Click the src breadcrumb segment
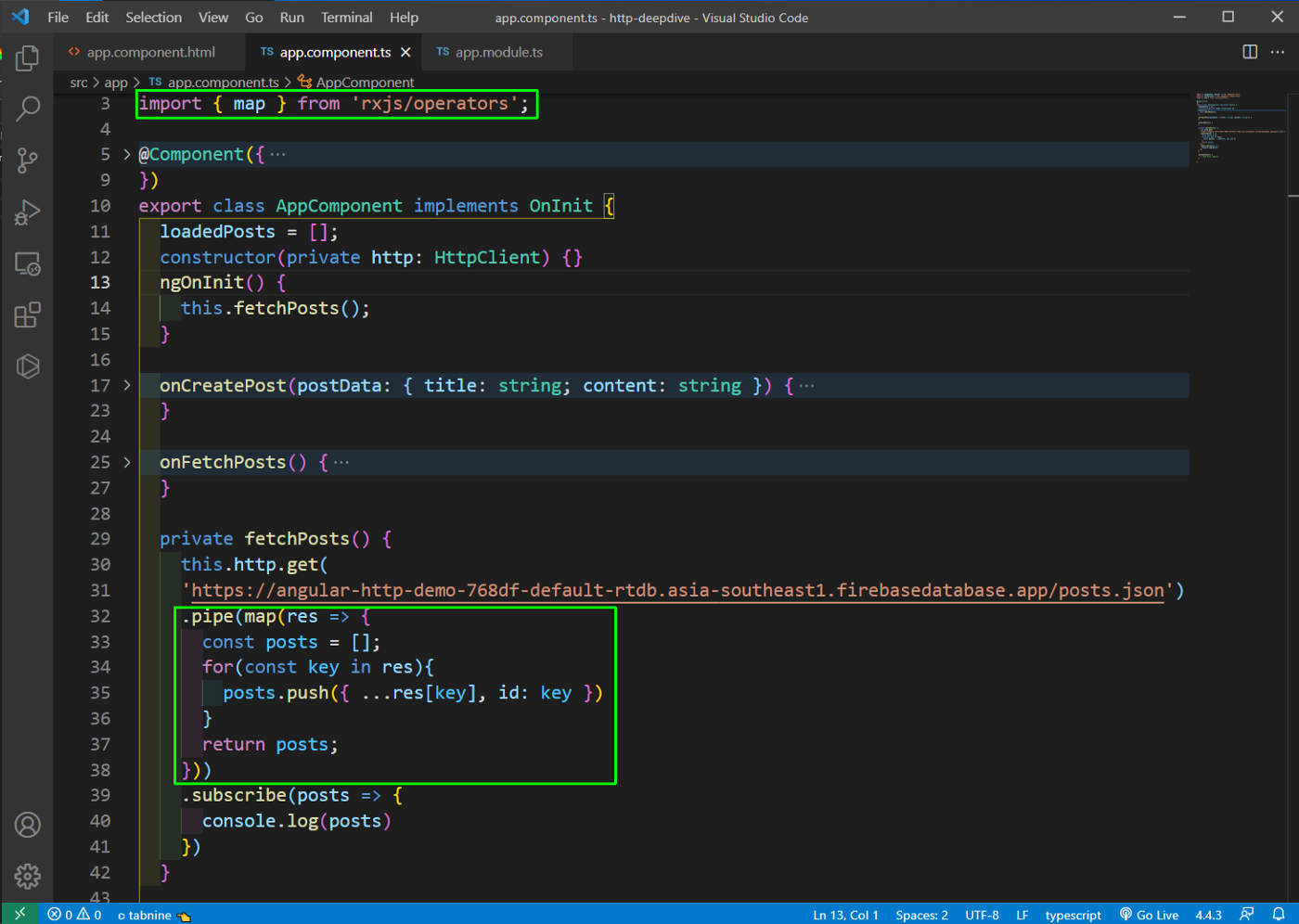This screenshot has height=924, width=1299. 79,83
